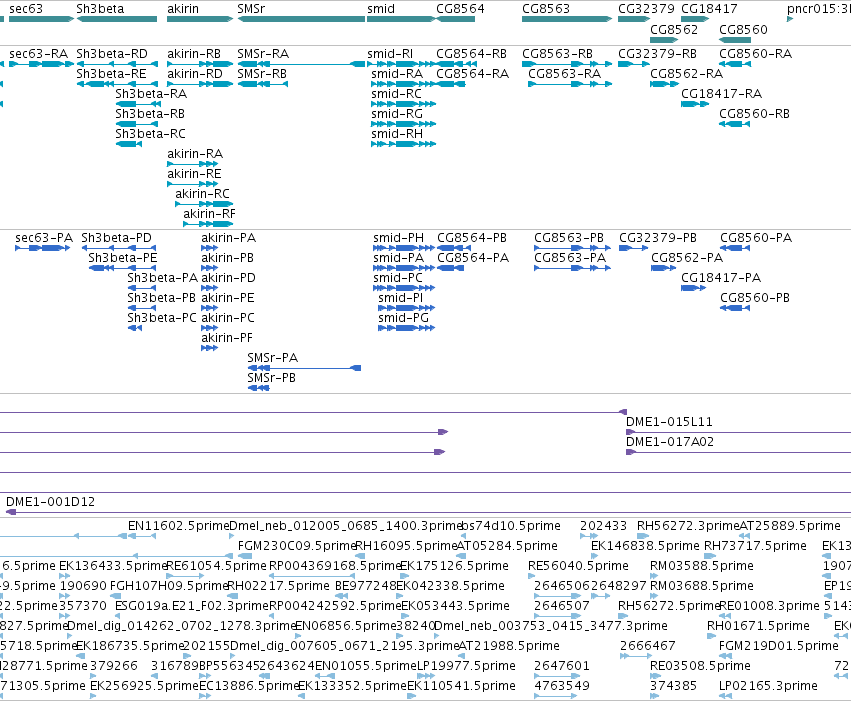Select the sec63 gene label

click(26, 9)
